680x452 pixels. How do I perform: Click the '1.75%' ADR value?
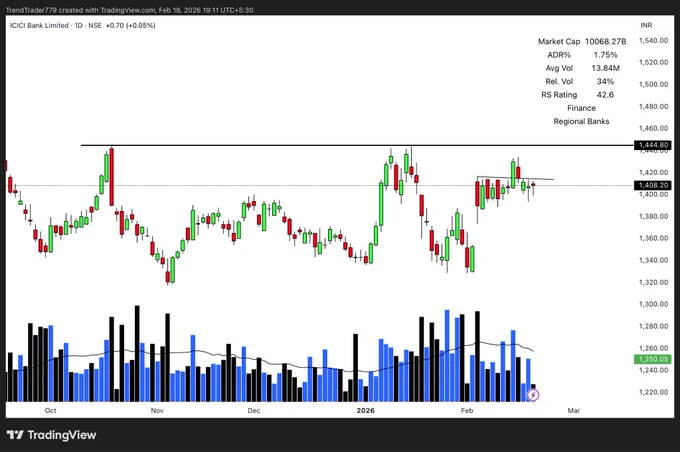pos(605,55)
